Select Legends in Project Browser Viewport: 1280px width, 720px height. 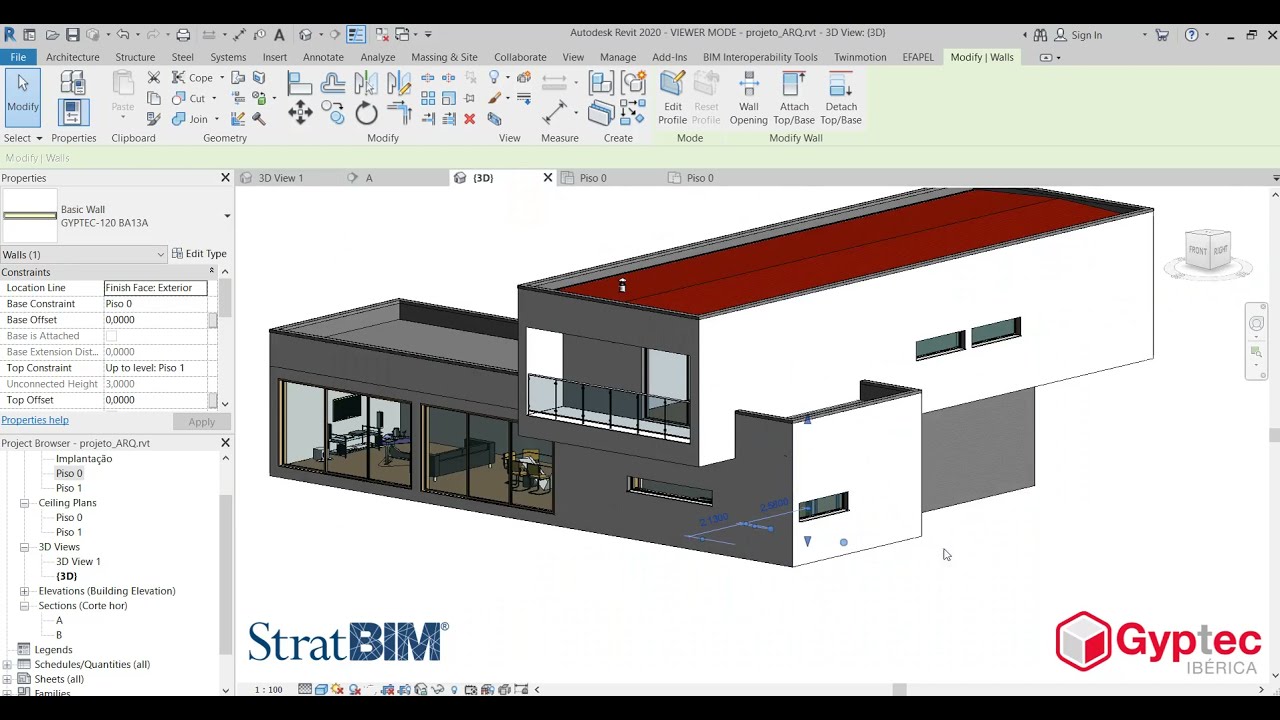click(x=53, y=650)
